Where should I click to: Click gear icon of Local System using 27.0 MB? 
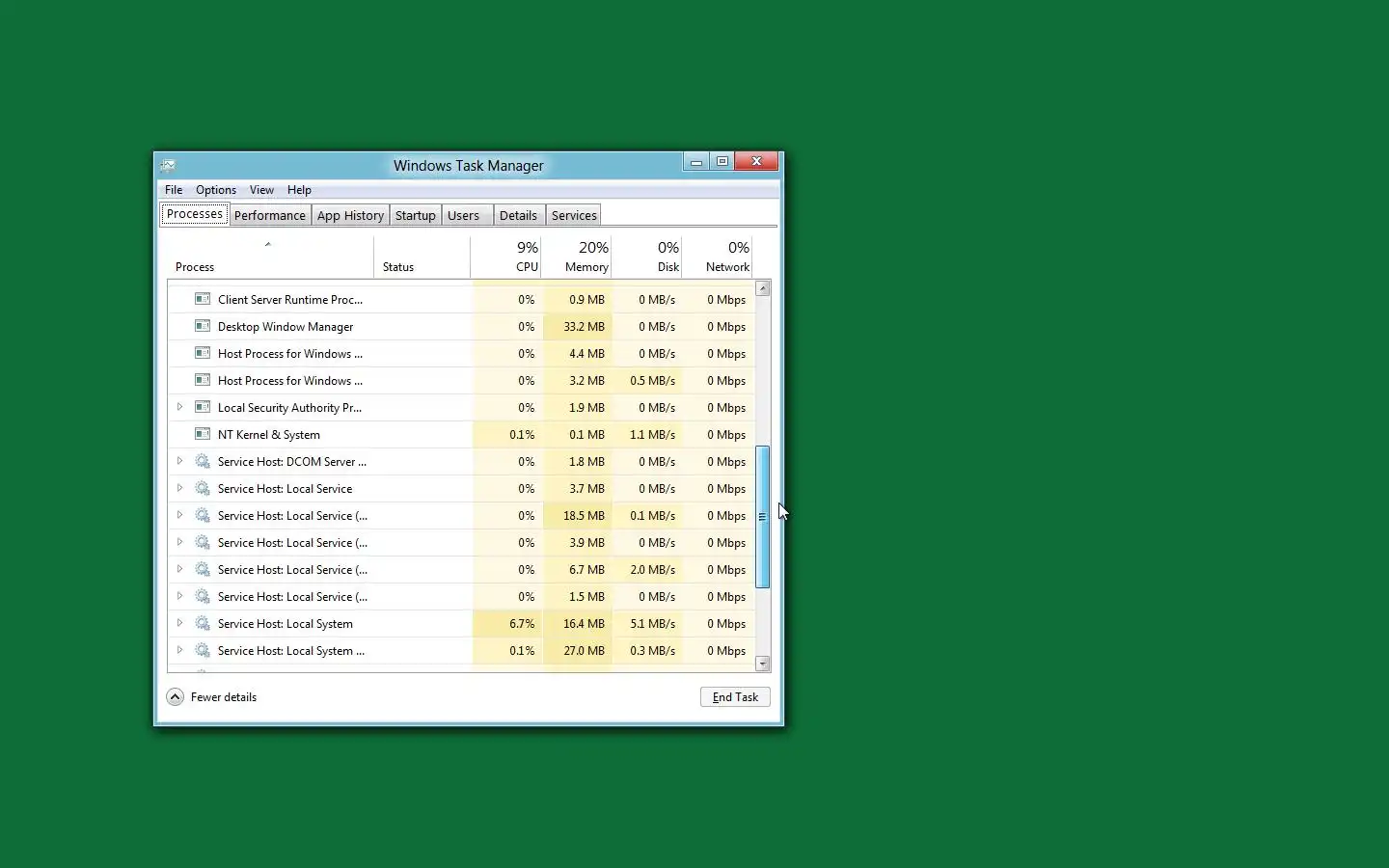[203, 650]
